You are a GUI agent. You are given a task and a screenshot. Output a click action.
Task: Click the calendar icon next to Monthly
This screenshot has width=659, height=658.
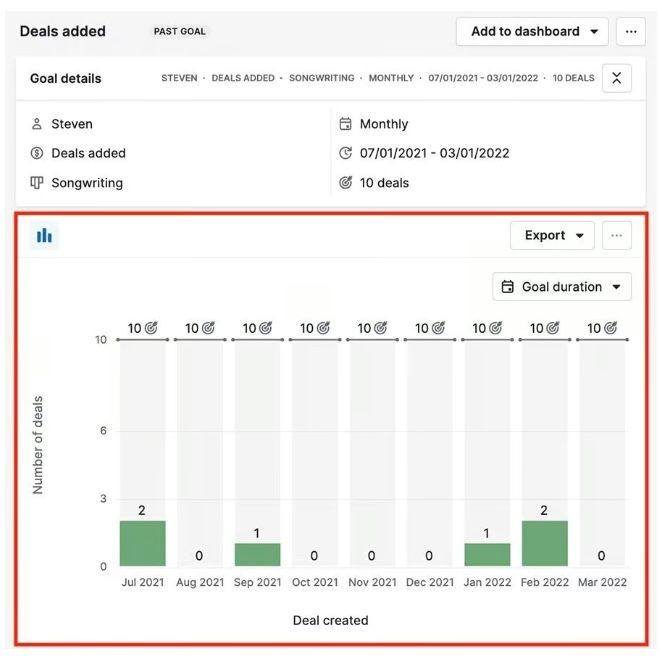point(345,124)
